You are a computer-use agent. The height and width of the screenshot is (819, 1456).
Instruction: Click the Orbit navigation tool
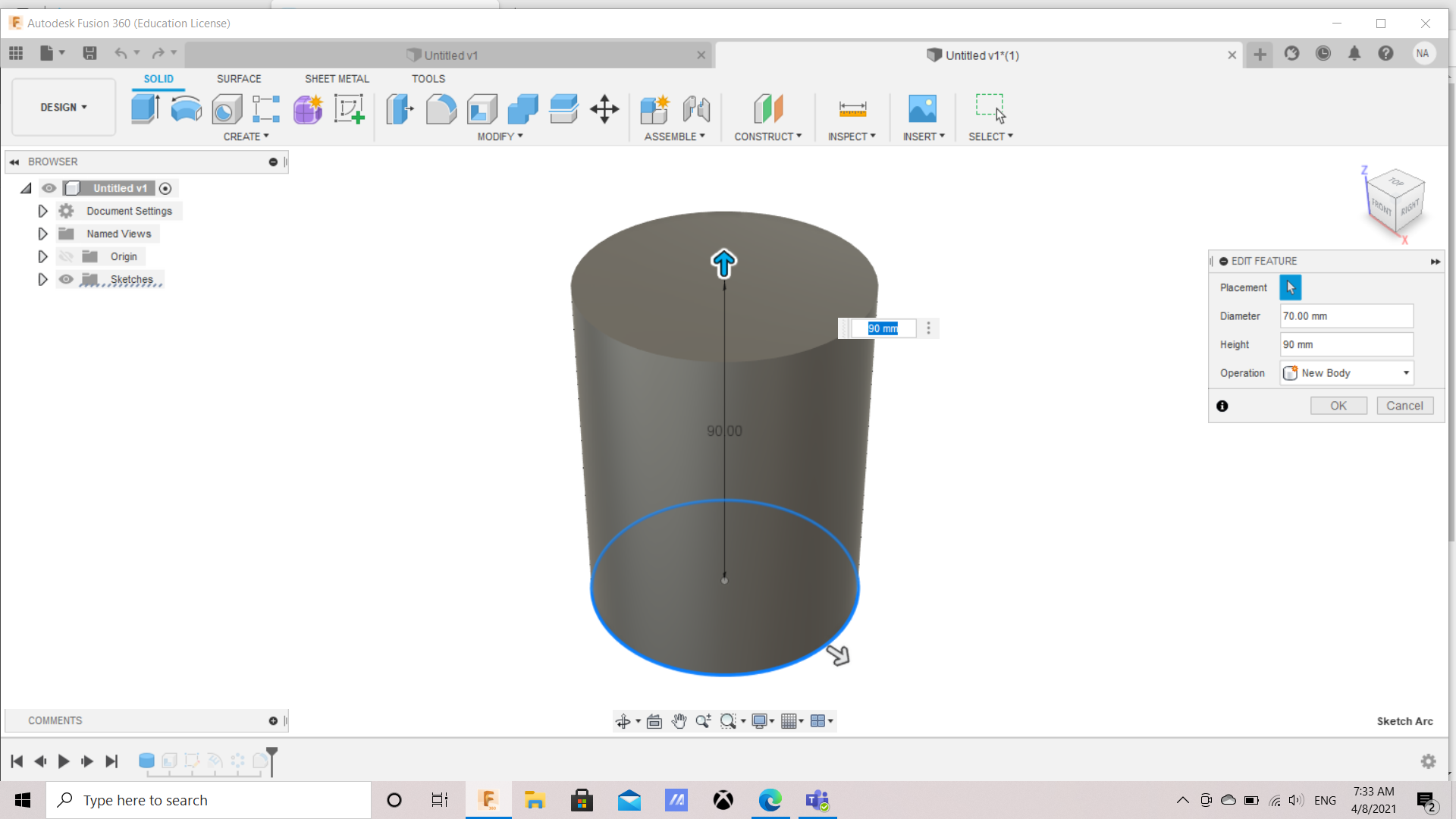coord(623,721)
